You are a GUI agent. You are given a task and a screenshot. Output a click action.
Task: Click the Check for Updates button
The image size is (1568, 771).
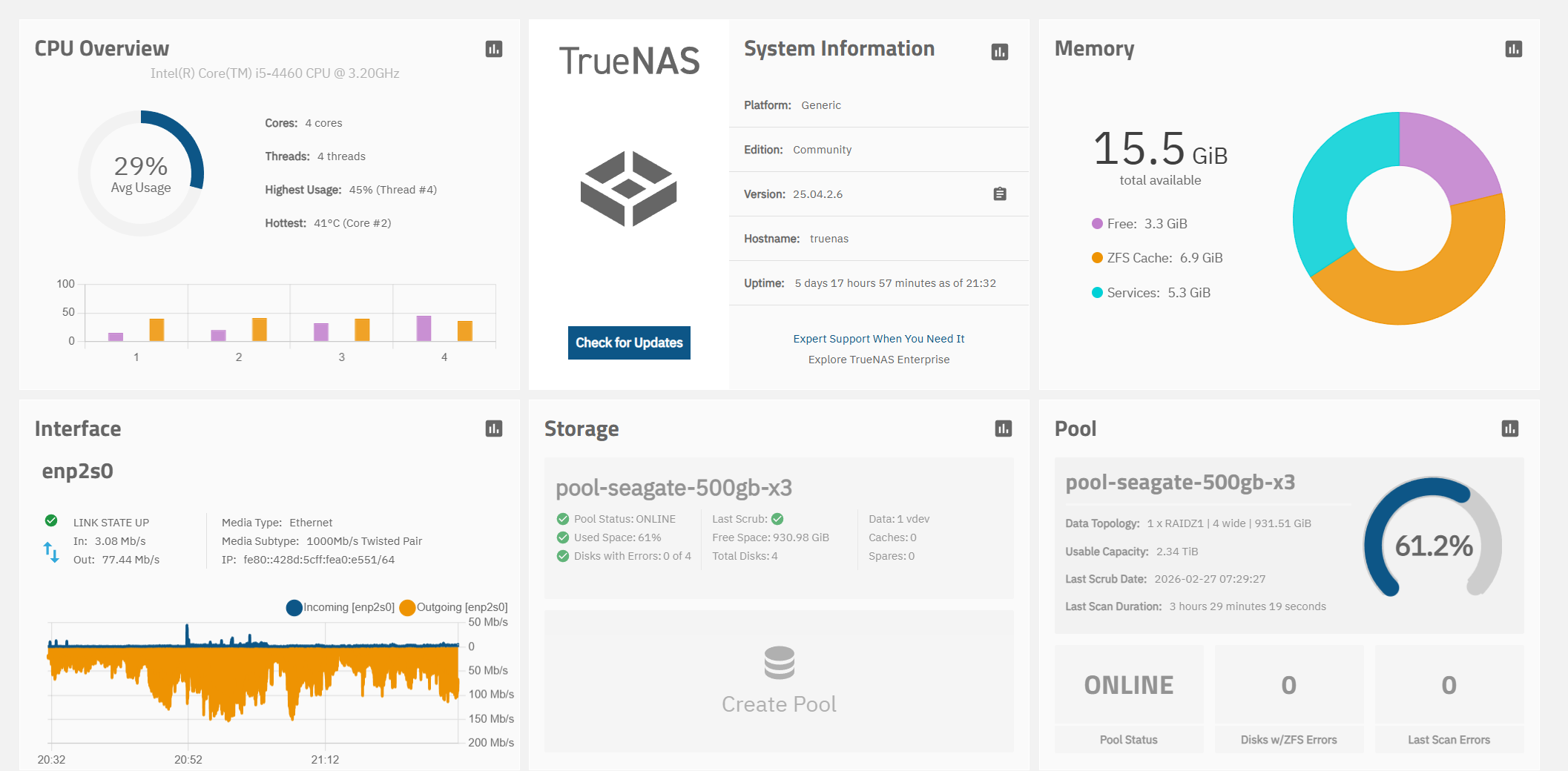[629, 343]
